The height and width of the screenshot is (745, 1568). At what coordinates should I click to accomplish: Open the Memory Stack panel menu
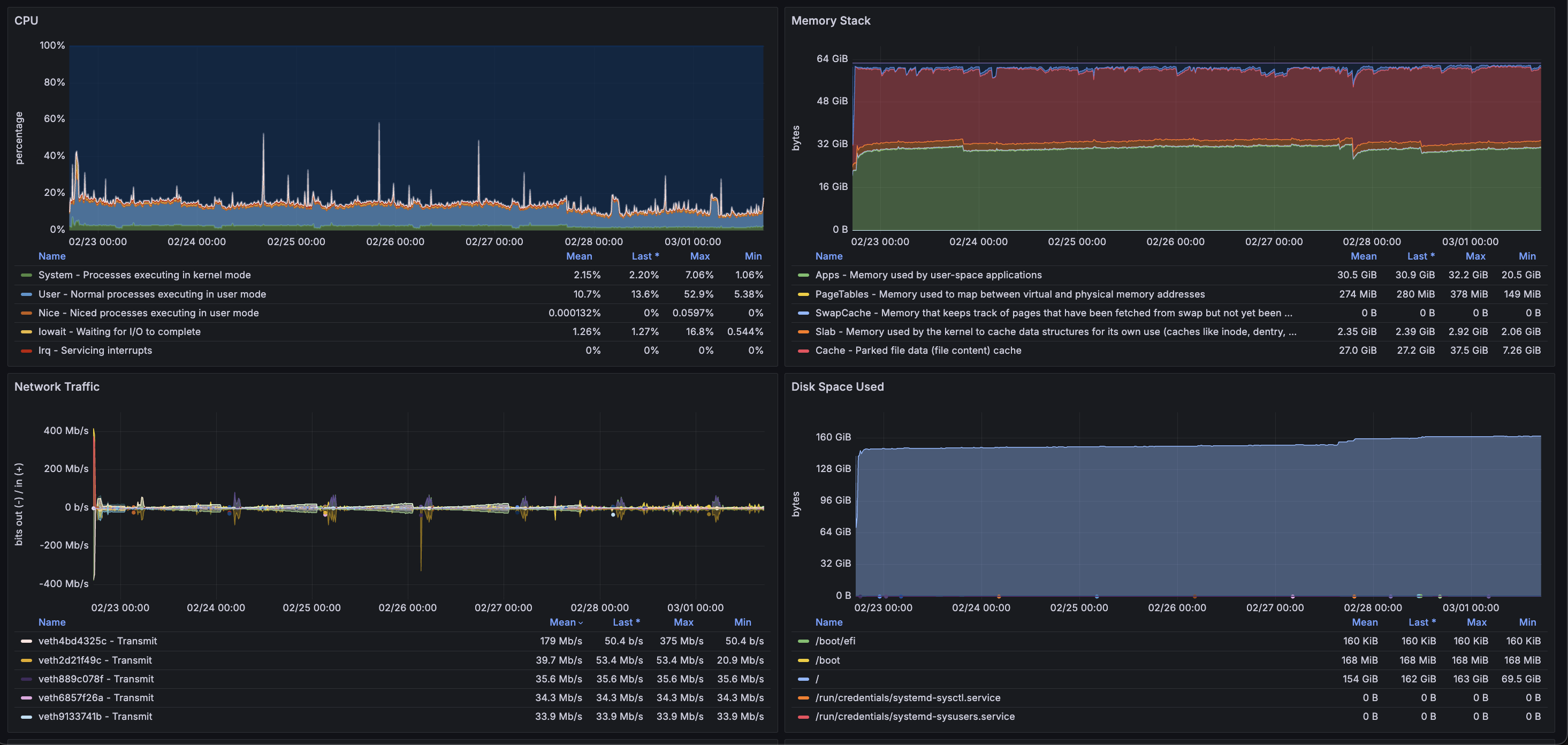tap(831, 20)
